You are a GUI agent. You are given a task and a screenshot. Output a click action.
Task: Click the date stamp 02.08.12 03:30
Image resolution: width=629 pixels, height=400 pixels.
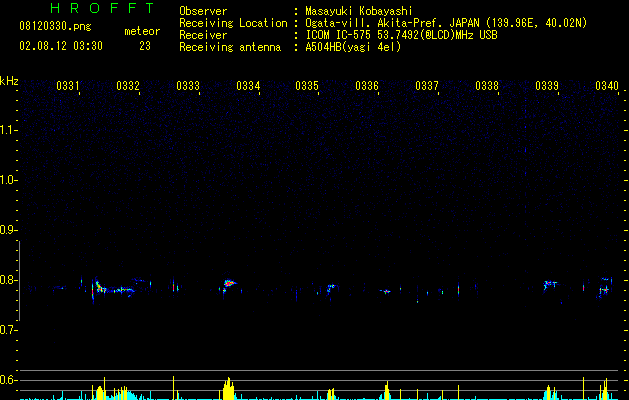(61, 46)
